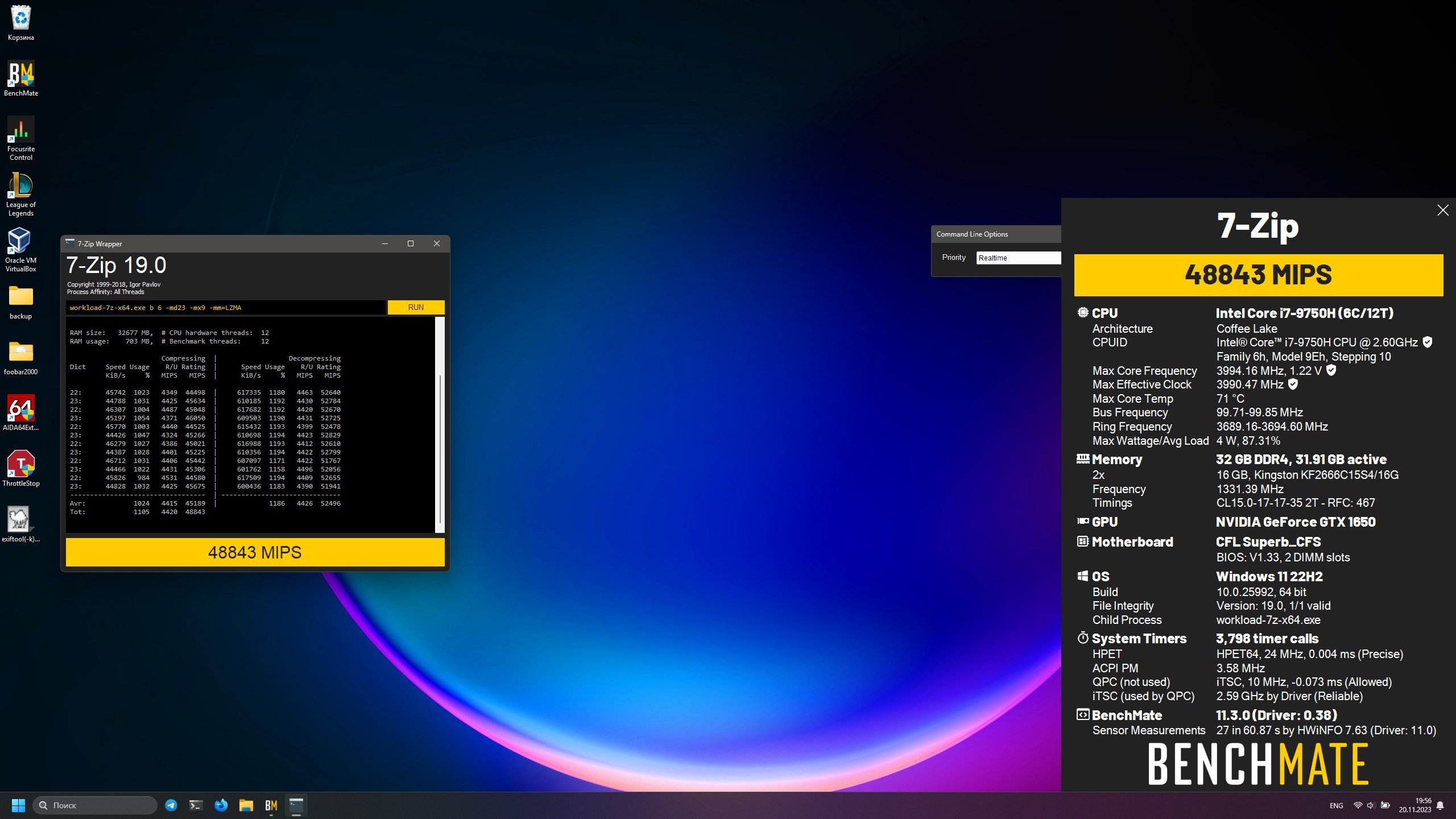This screenshot has height=819, width=1456.
Task: Select the Avr: row in benchmark output
Action: point(205,503)
